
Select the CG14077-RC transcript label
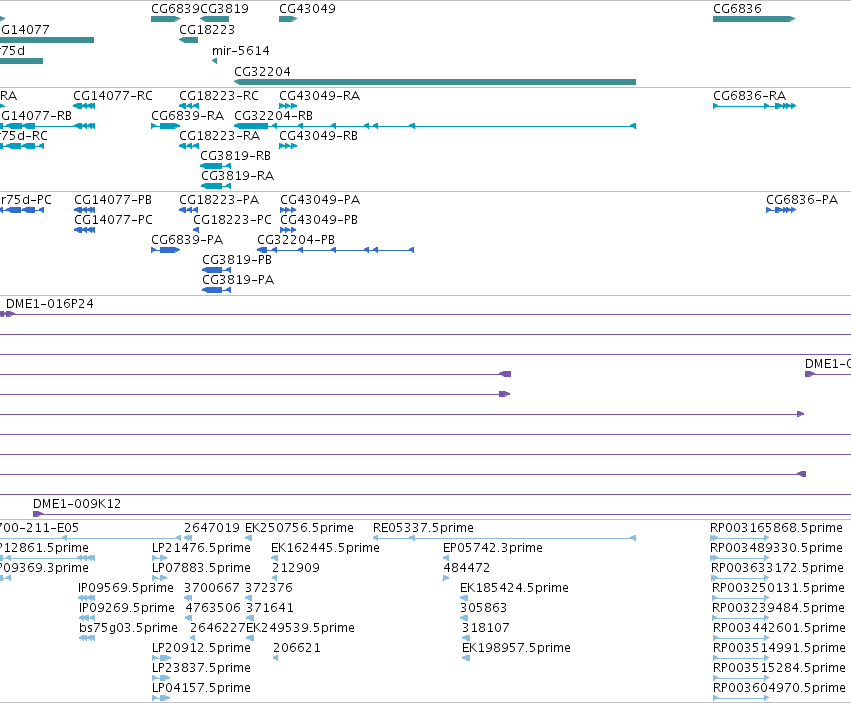coord(113,96)
